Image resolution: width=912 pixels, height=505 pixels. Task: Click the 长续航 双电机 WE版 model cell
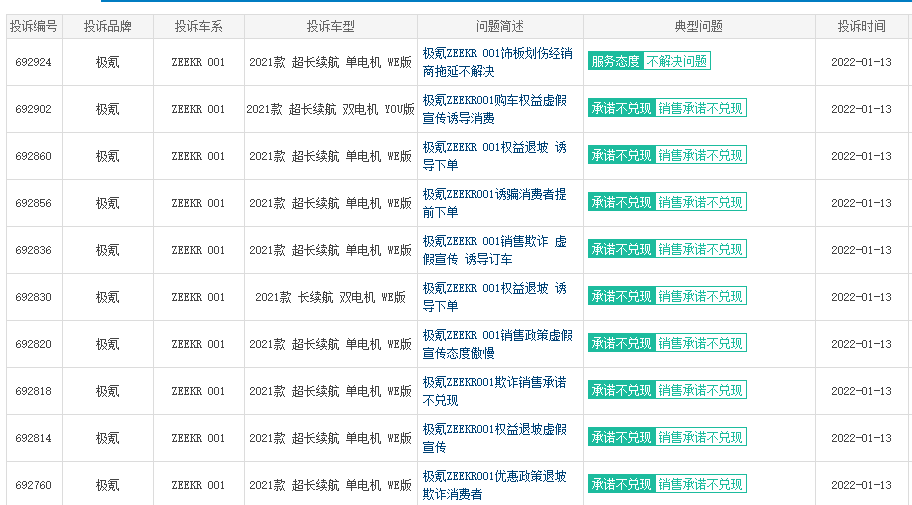coord(330,297)
